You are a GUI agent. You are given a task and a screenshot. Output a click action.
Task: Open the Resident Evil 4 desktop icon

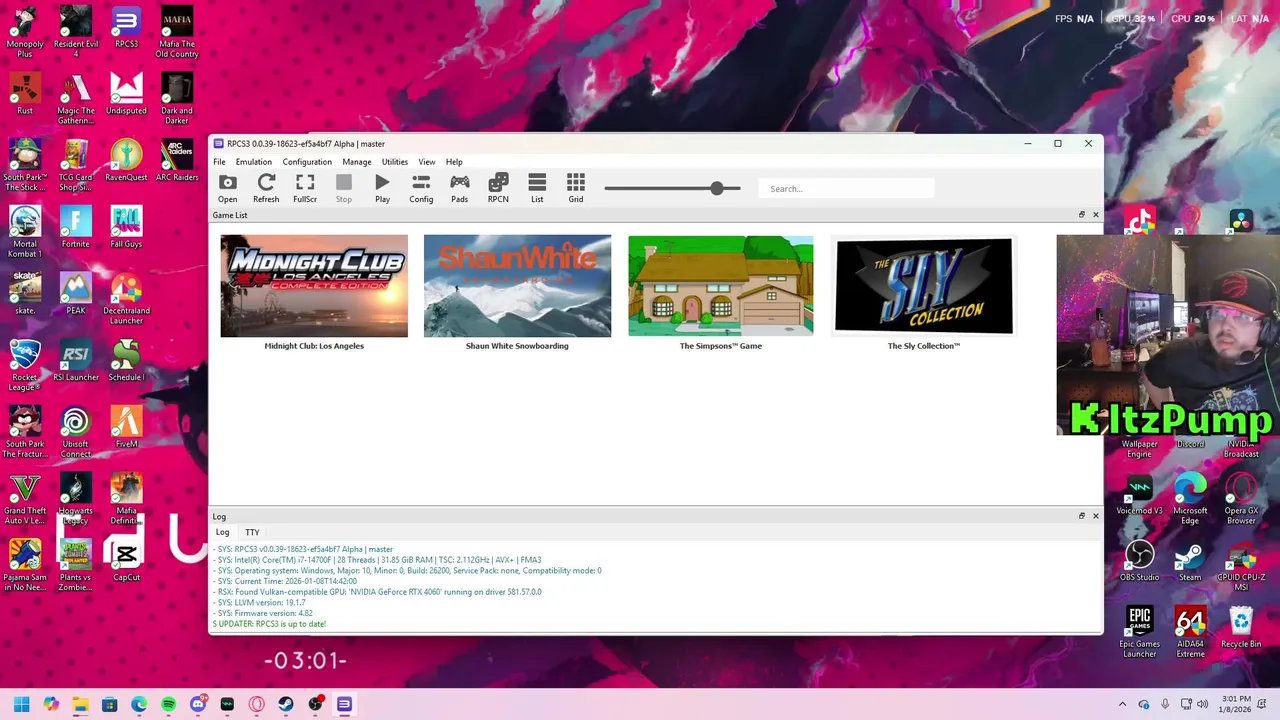point(76,32)
